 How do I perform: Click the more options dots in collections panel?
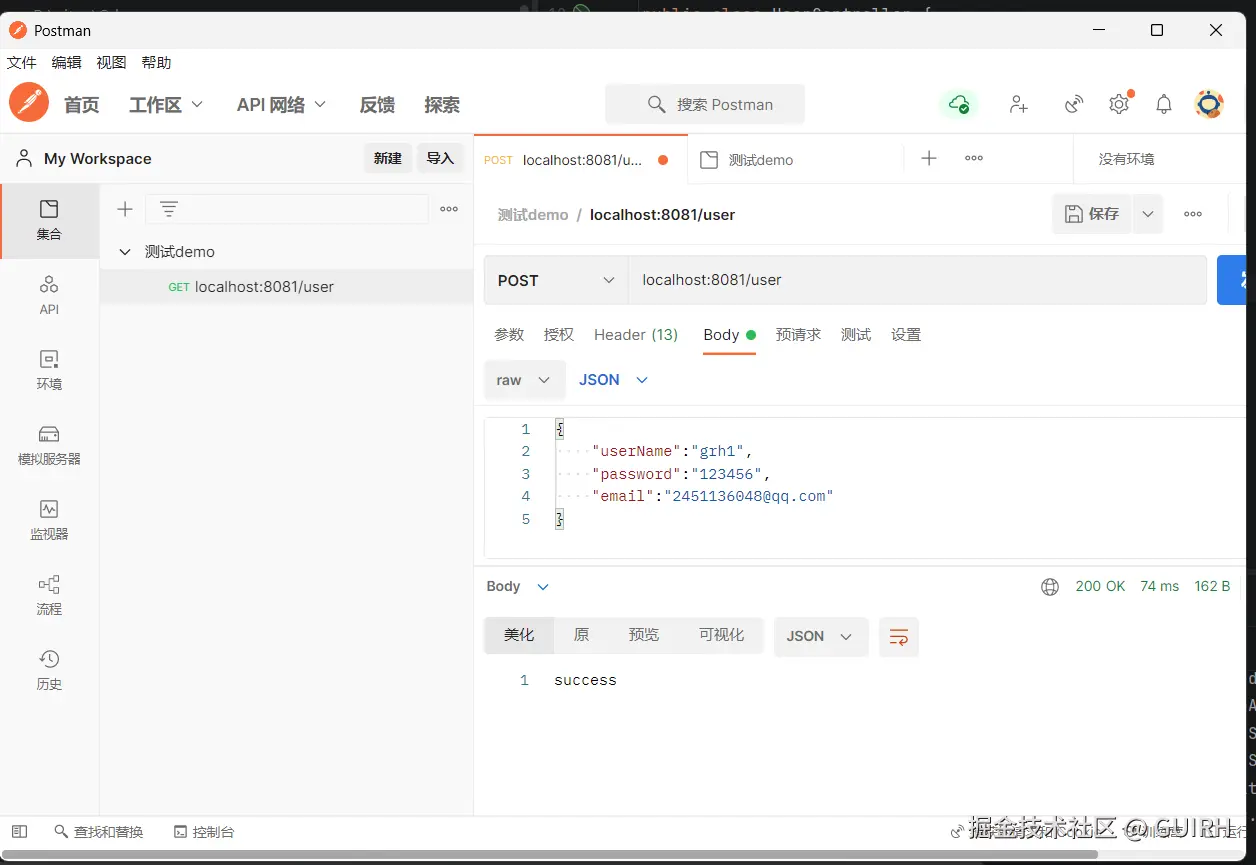pos(449,209)
